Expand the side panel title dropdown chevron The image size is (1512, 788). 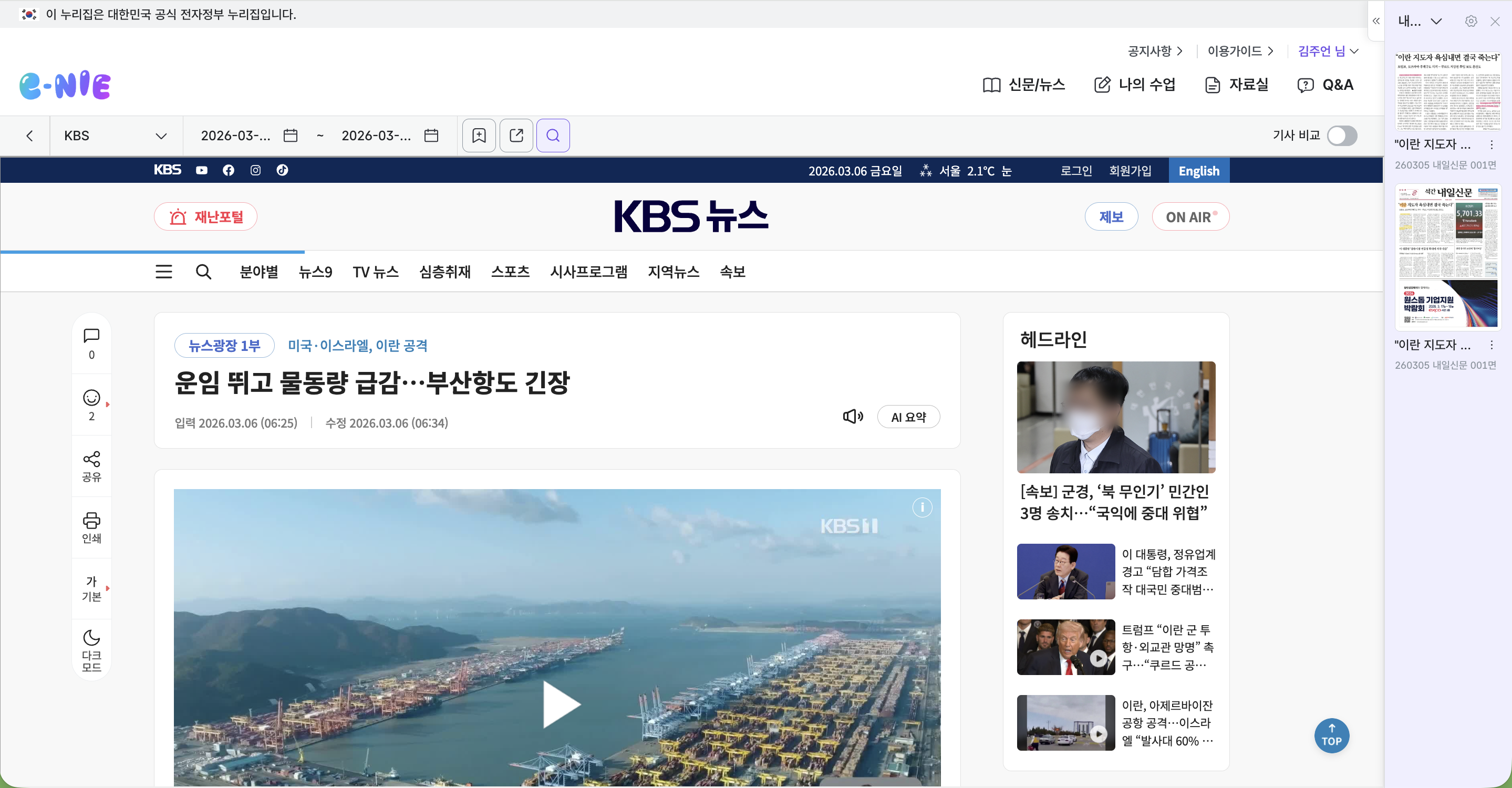[1436, 22]
